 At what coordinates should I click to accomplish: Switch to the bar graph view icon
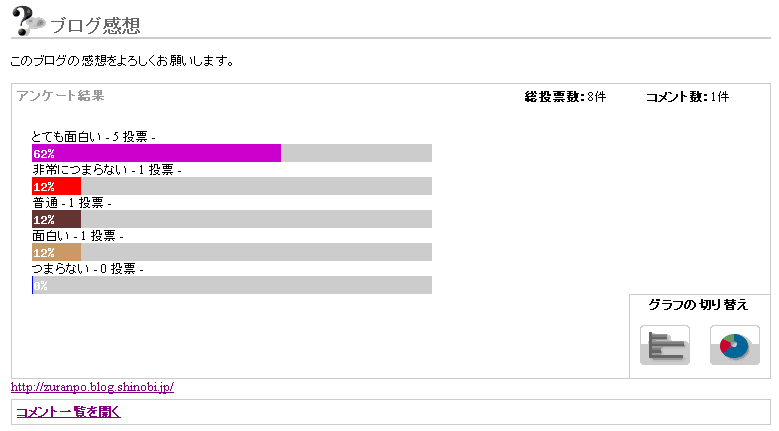[664, 346]
